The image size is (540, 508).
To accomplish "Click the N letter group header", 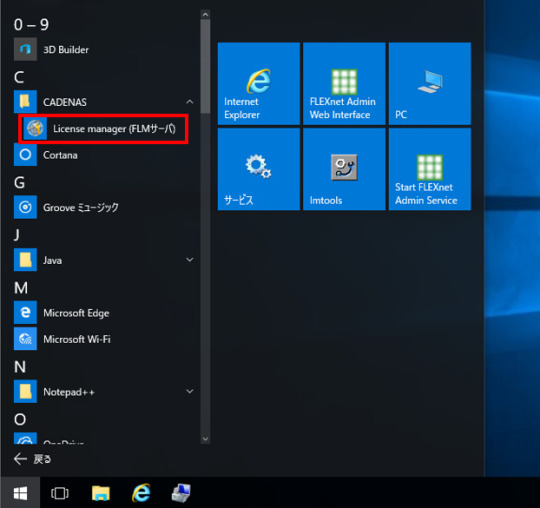I will point(20,366).
